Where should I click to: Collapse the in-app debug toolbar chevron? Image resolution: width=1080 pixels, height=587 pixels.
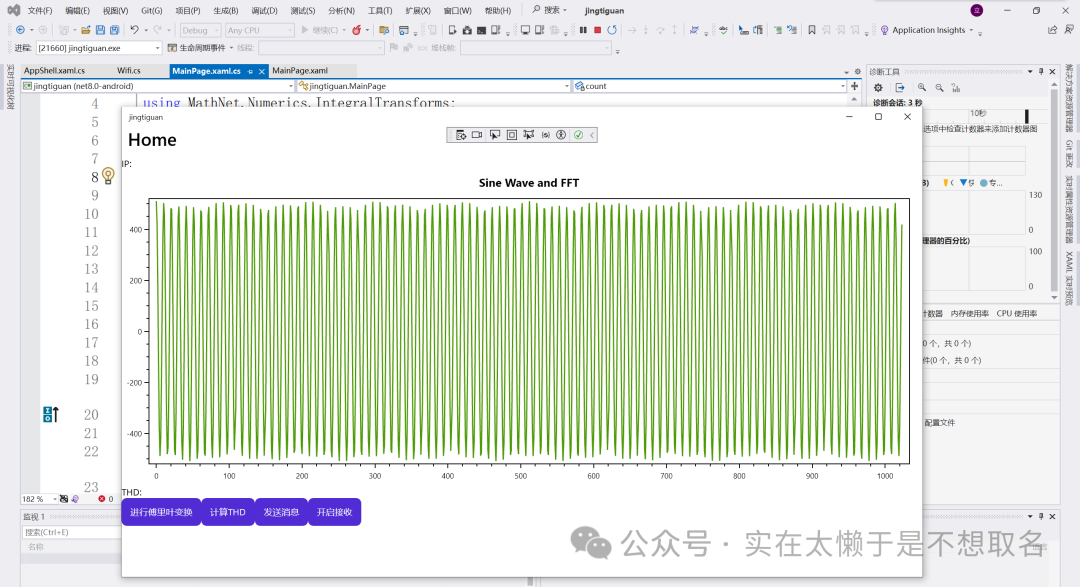pos(592,135)
